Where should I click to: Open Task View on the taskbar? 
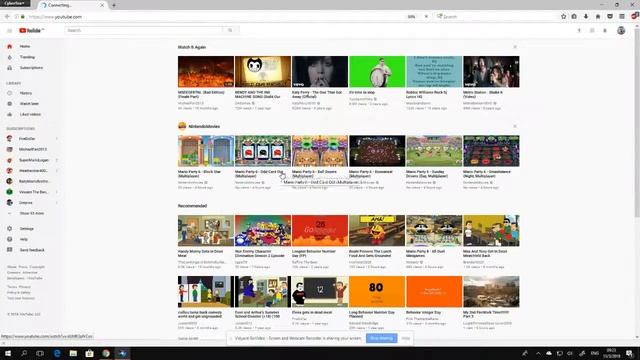click(x=40, y=353)
